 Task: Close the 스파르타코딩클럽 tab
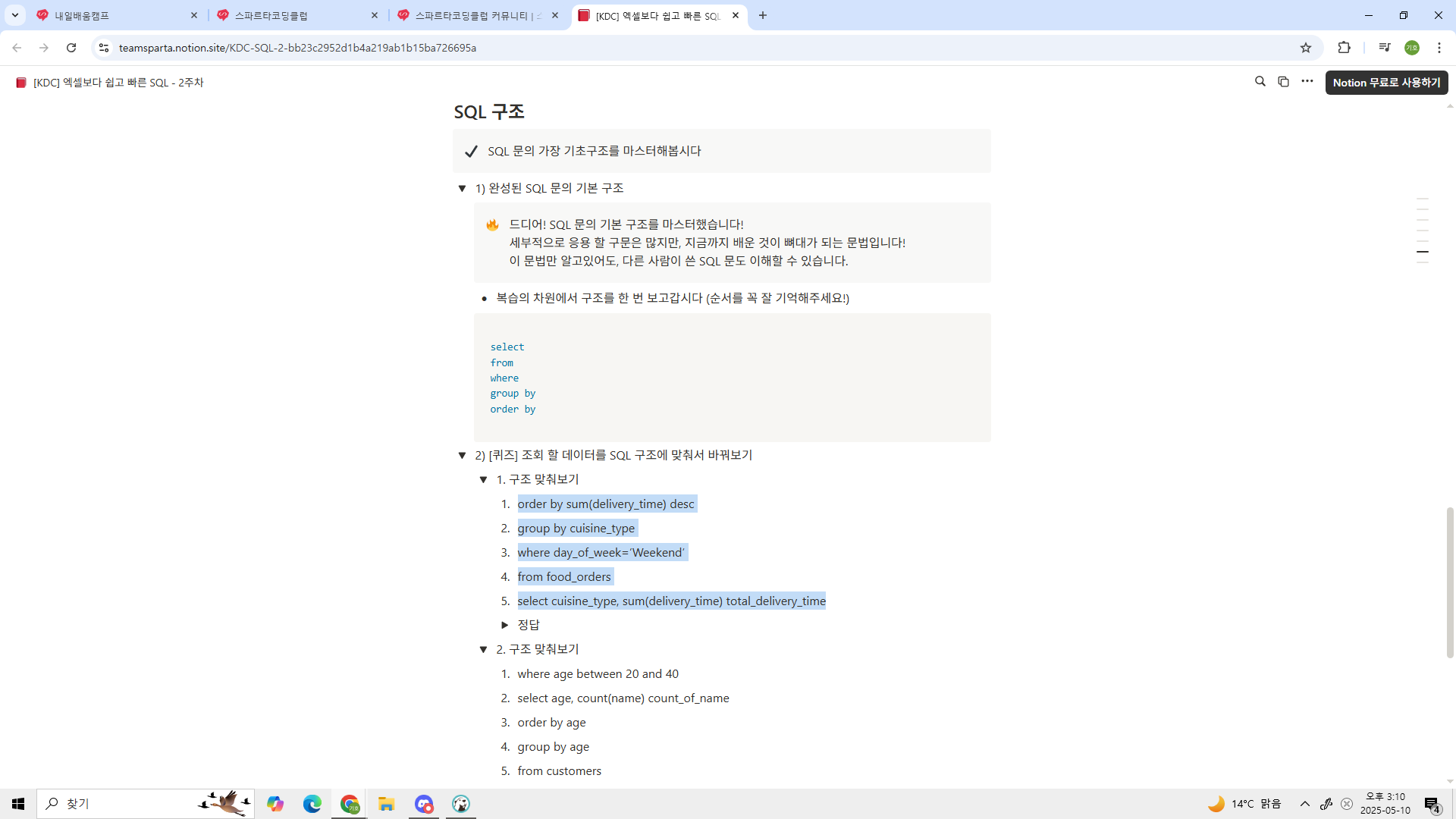tap(375, 15)
